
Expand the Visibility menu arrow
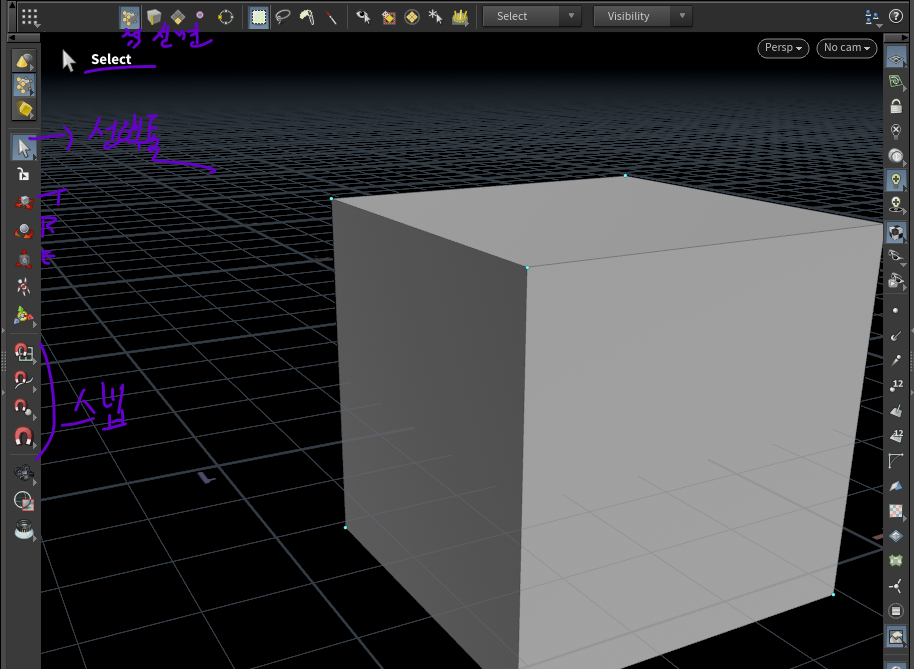pos(682,16)
